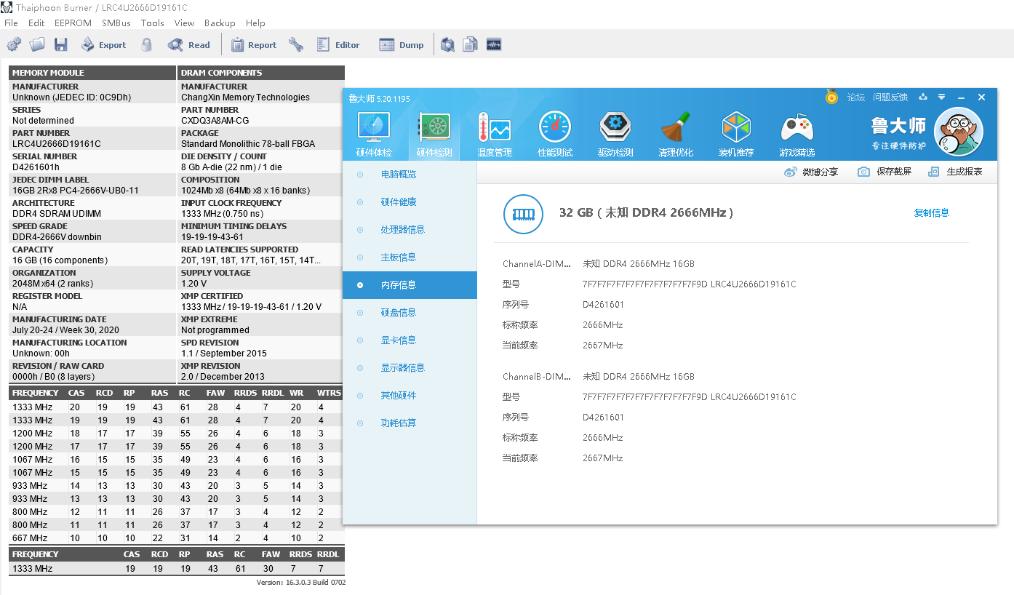The image size is (1014, 595).
Task: Open the Tools menu
Action: [x=152, y=22]
